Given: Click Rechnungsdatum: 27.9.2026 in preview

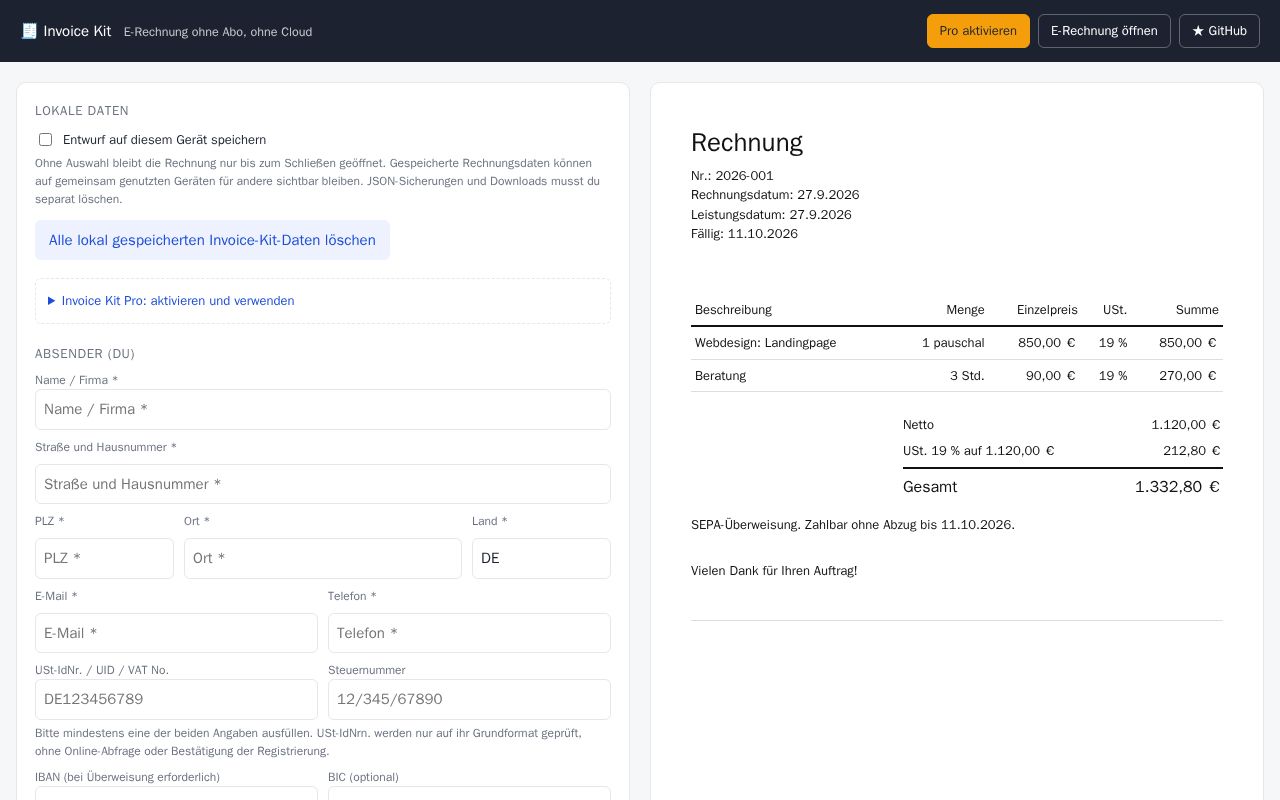Looking at the screenshot, I should tap(775, 195).
